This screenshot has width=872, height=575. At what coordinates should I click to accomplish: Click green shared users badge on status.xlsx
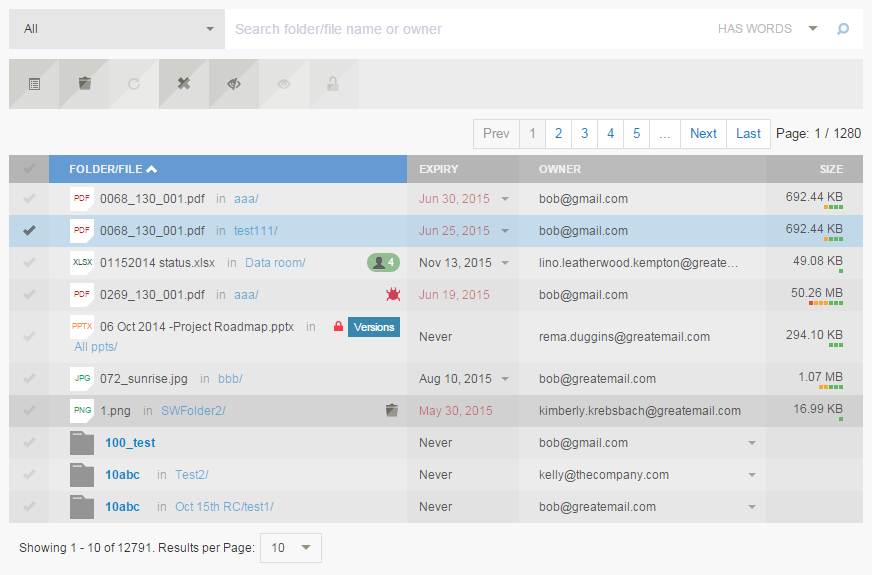[x=383, y=263]
